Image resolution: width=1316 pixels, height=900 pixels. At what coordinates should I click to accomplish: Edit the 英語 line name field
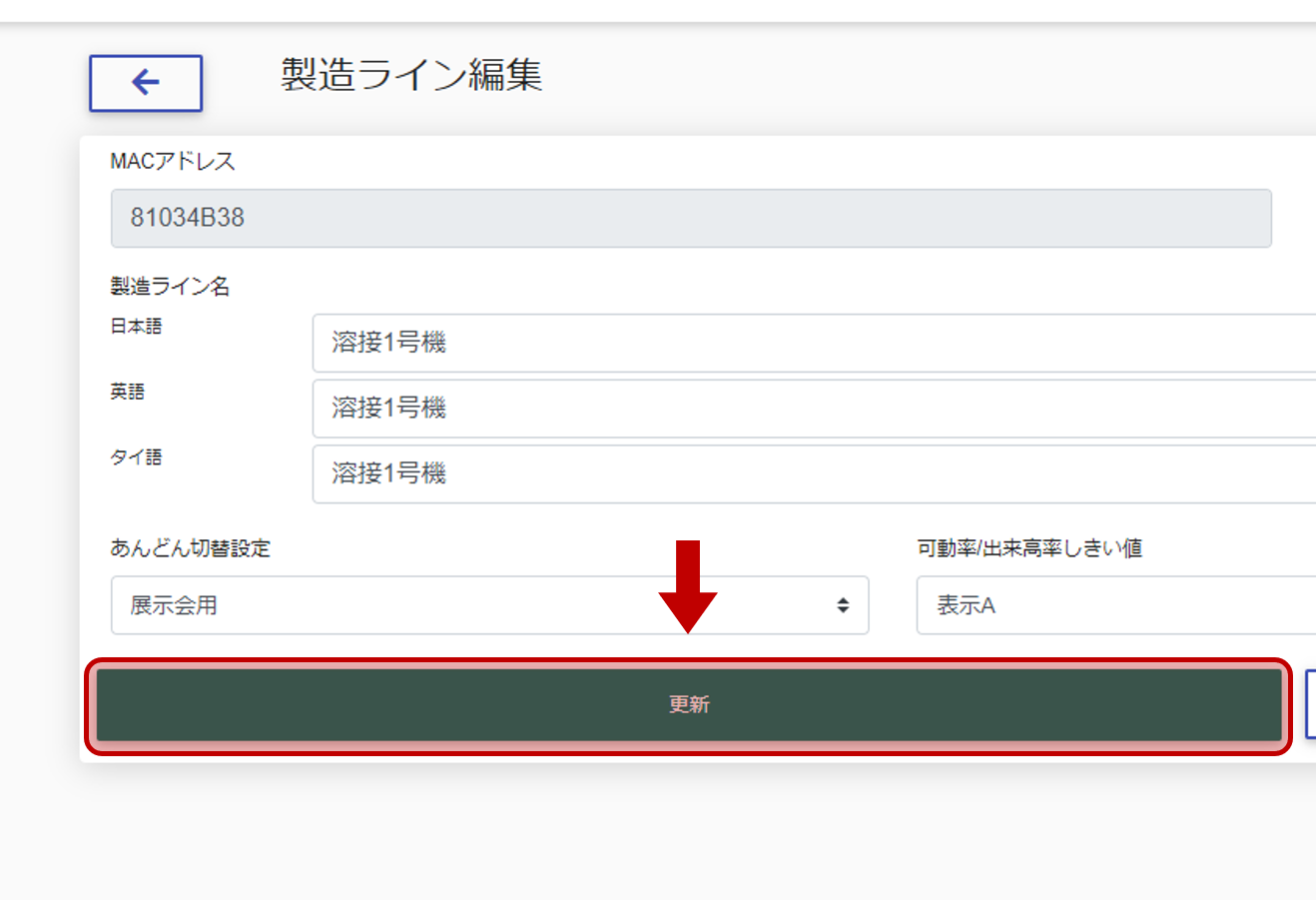point(814,409)
